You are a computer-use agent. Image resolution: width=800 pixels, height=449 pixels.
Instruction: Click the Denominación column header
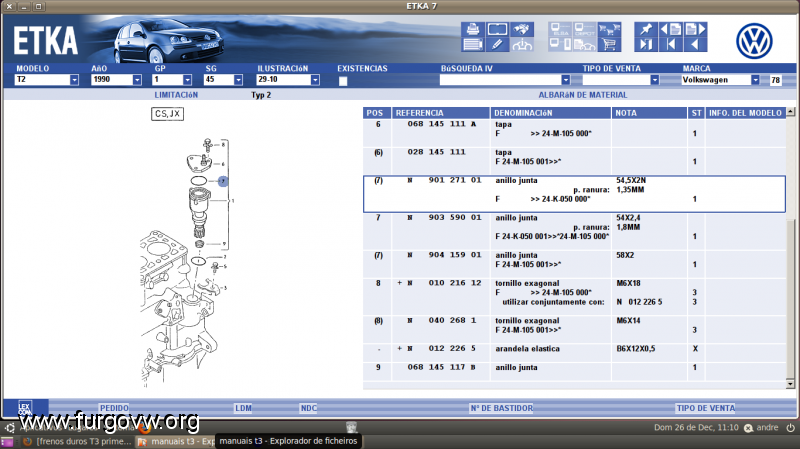click(x=551, y=113)
